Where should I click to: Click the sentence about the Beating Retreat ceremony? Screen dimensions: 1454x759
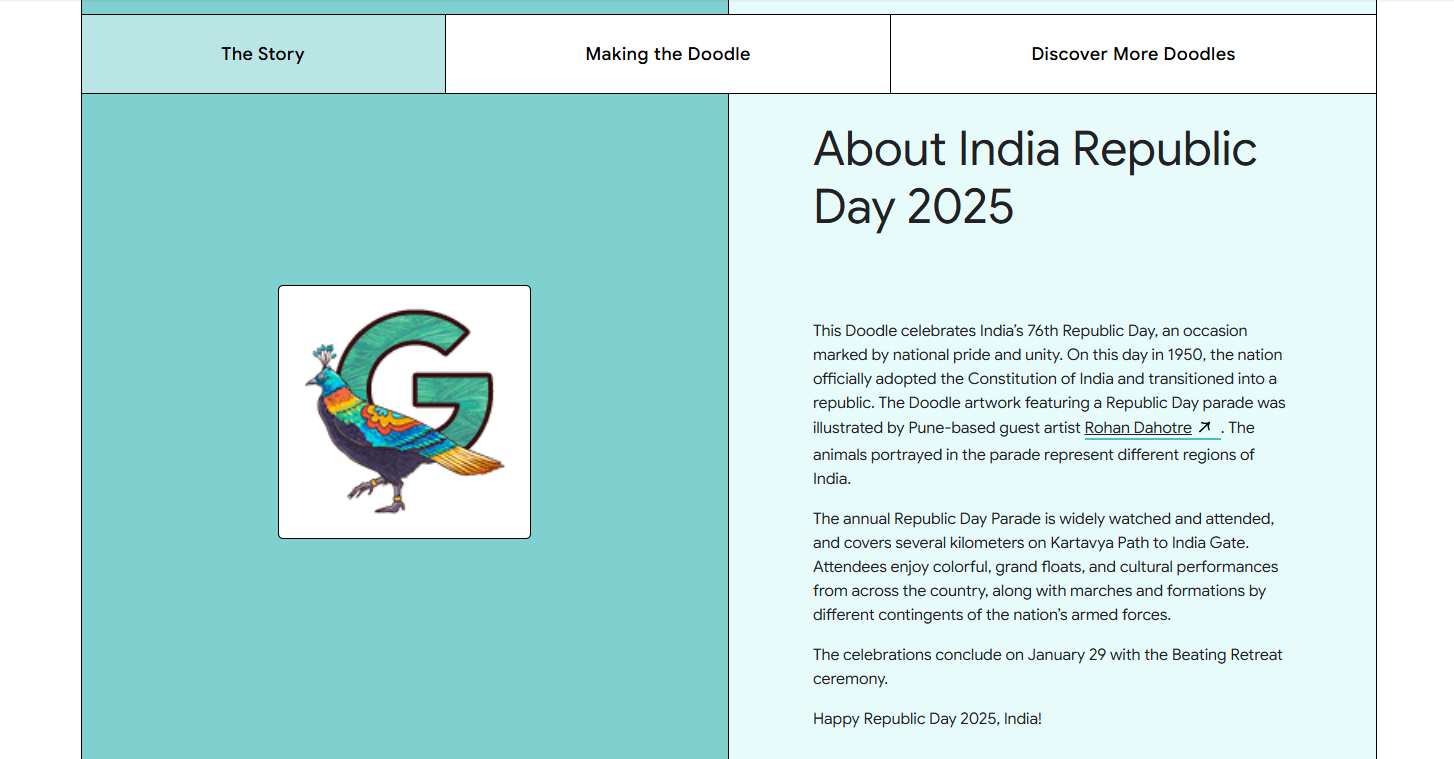pyautogui.click(x=1047, y=666)
